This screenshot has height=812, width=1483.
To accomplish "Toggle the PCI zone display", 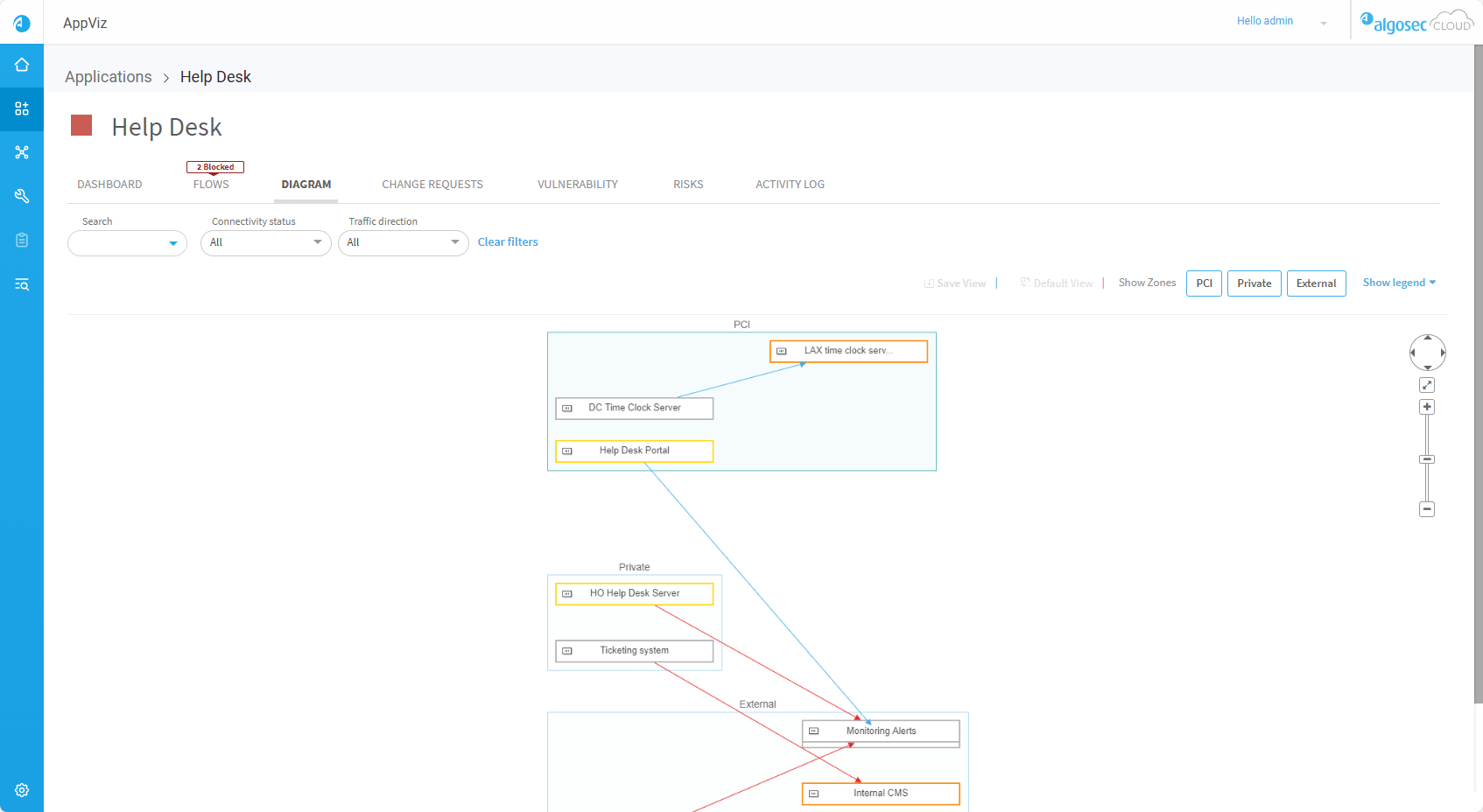I will tap(1204, 283).
